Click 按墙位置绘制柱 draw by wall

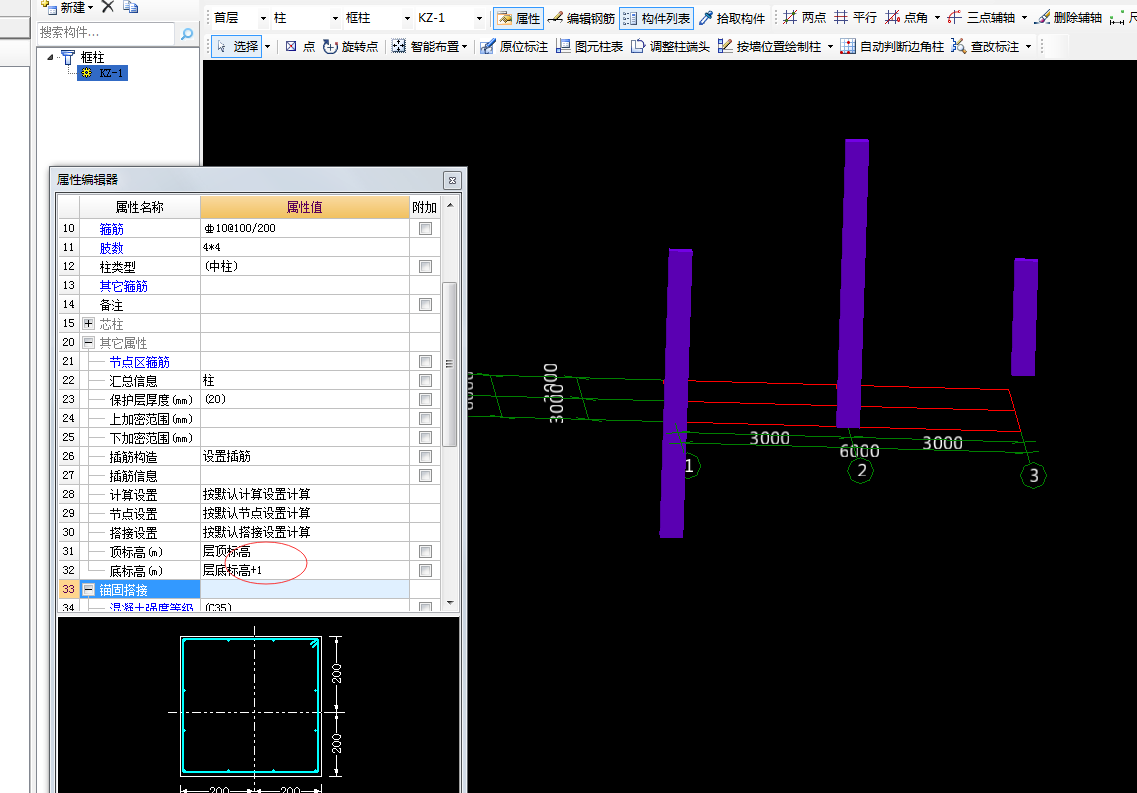[770, 46]
